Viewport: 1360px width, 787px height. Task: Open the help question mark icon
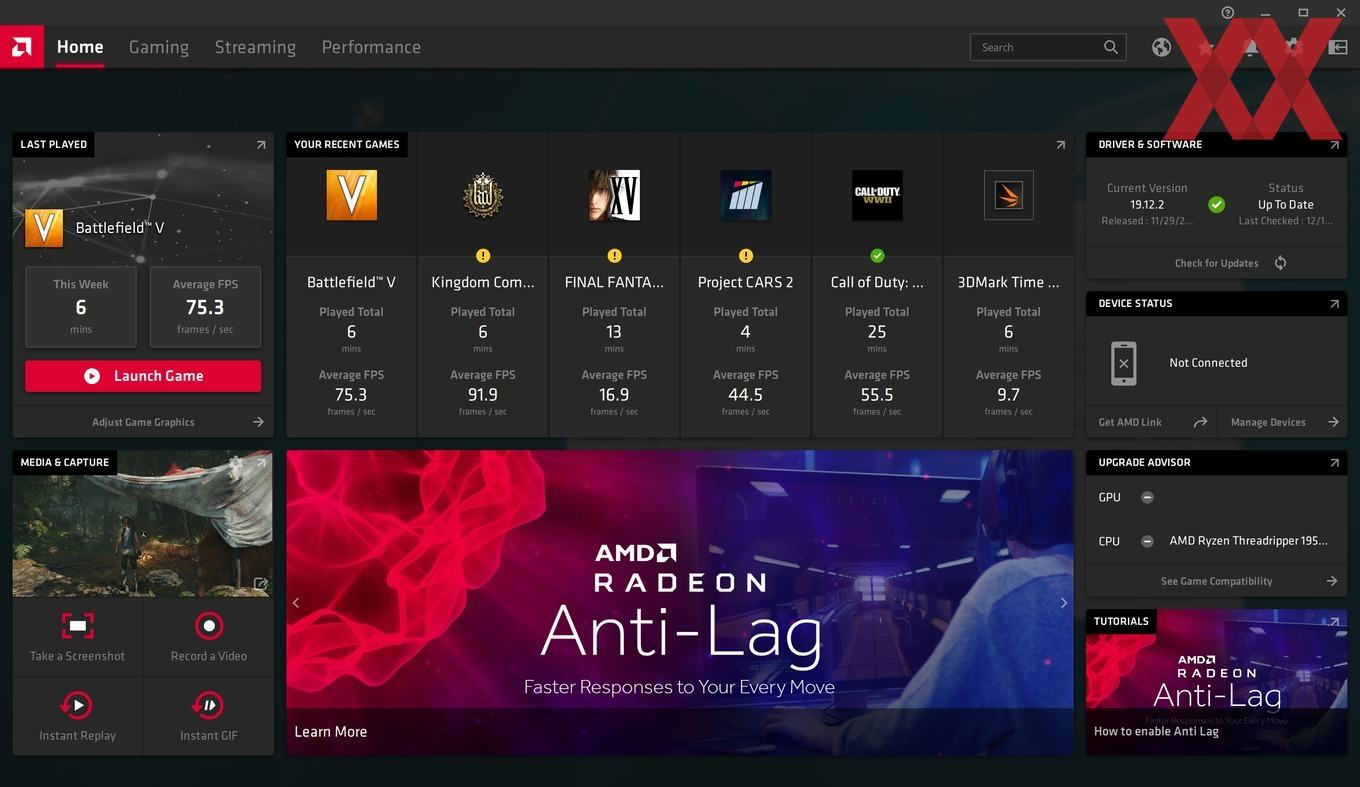click(1228, 12)
